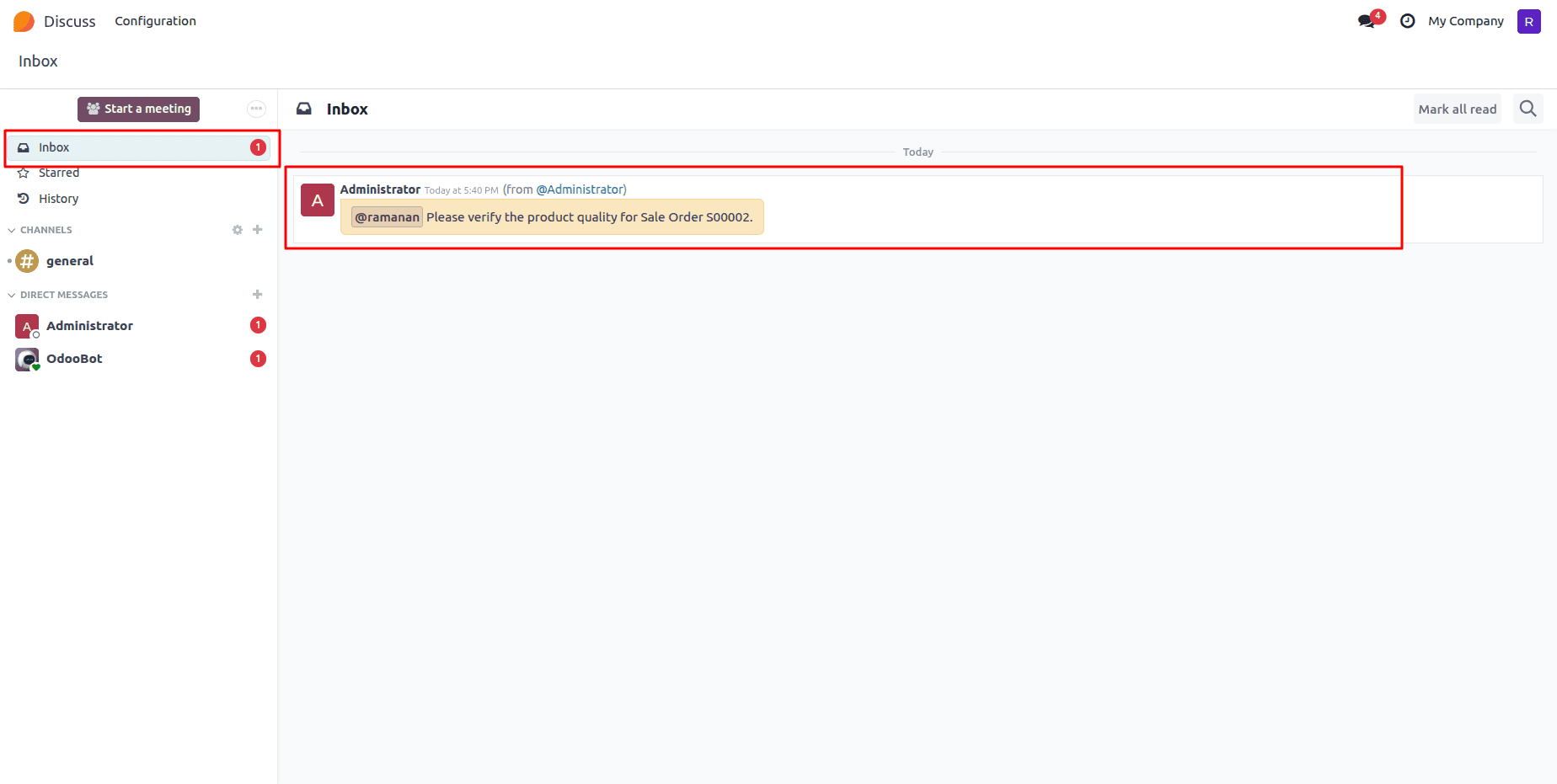Click Mark all read

click(1457, 109)
